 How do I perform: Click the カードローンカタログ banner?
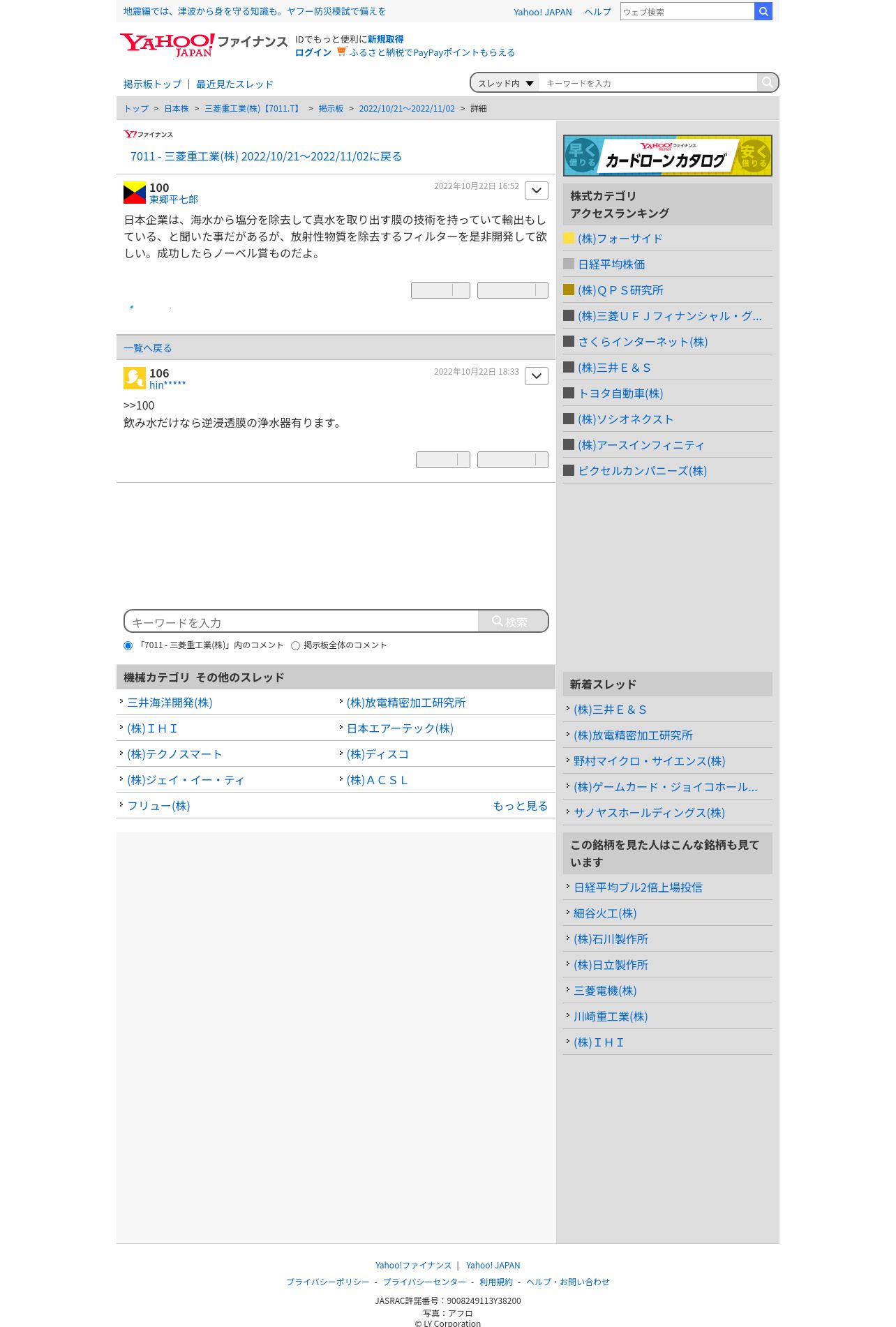point(668,155)
